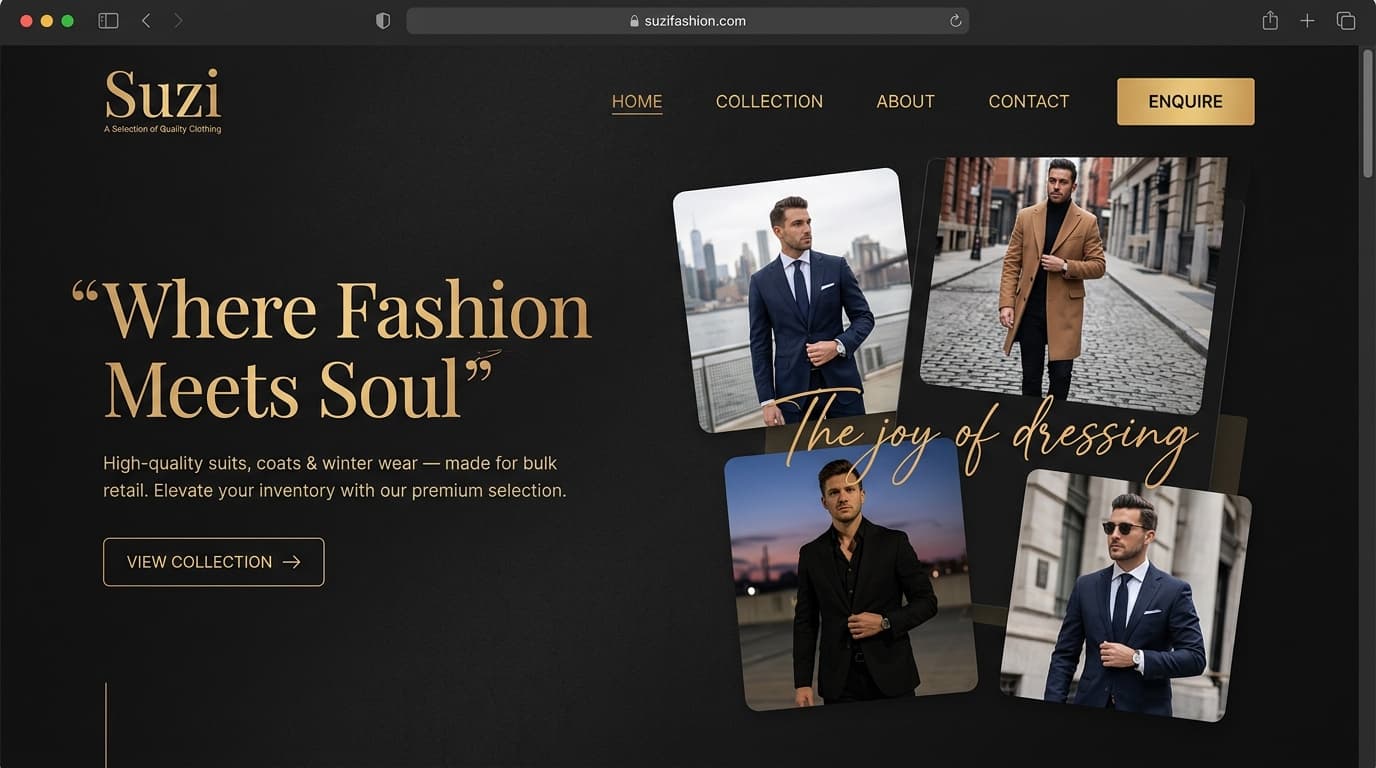
Task: Minimize the window with the yellow button
Action: point(47,21)
